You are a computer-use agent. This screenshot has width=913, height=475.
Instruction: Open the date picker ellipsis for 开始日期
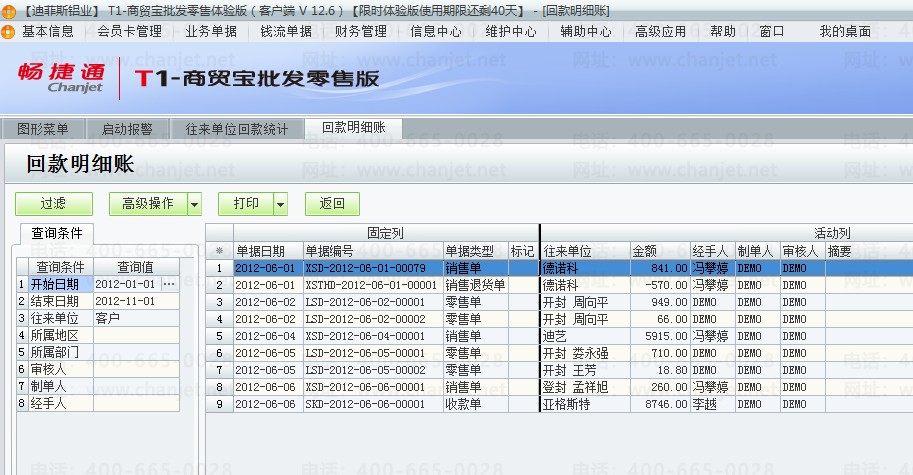[x=169, y=284]
